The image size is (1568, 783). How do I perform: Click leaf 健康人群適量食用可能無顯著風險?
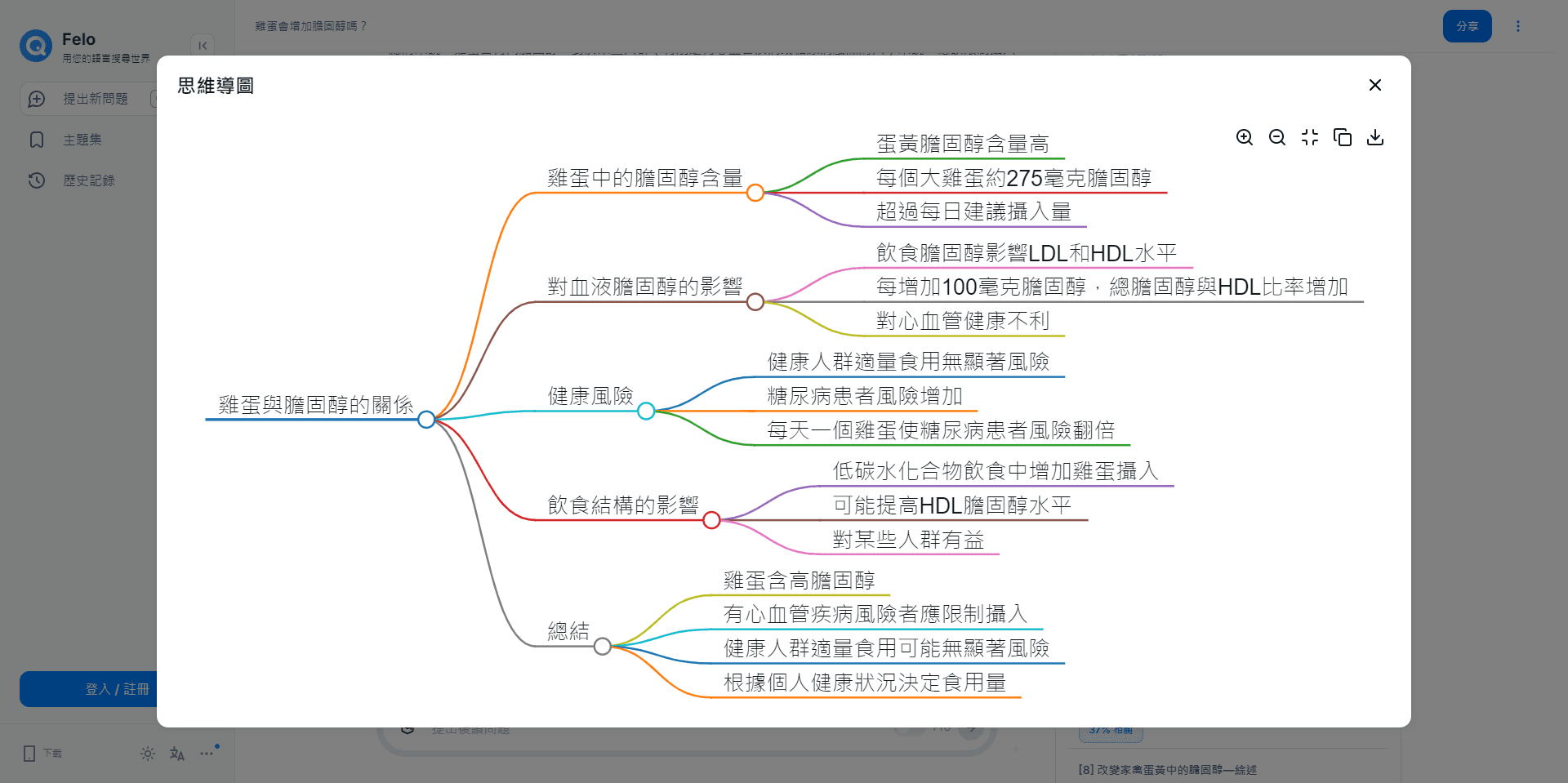coord(887,648)
